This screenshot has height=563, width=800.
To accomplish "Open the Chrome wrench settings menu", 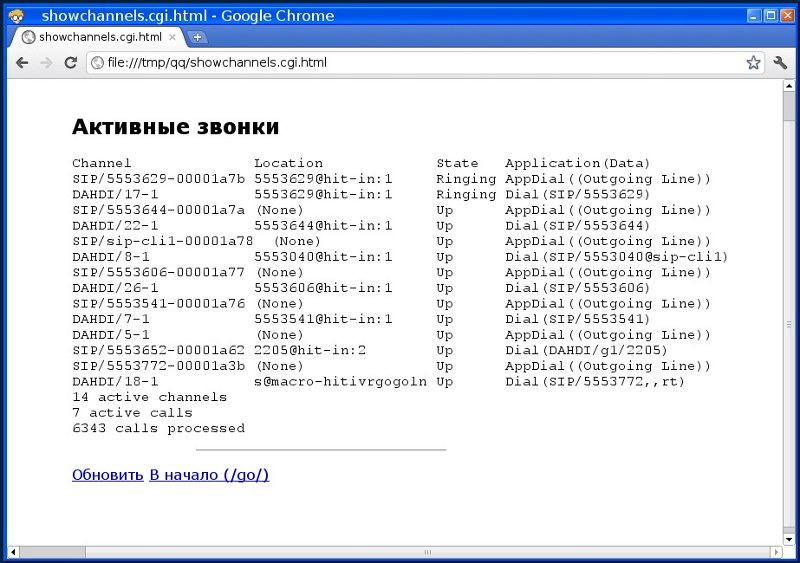I will (x=781, y=62).
